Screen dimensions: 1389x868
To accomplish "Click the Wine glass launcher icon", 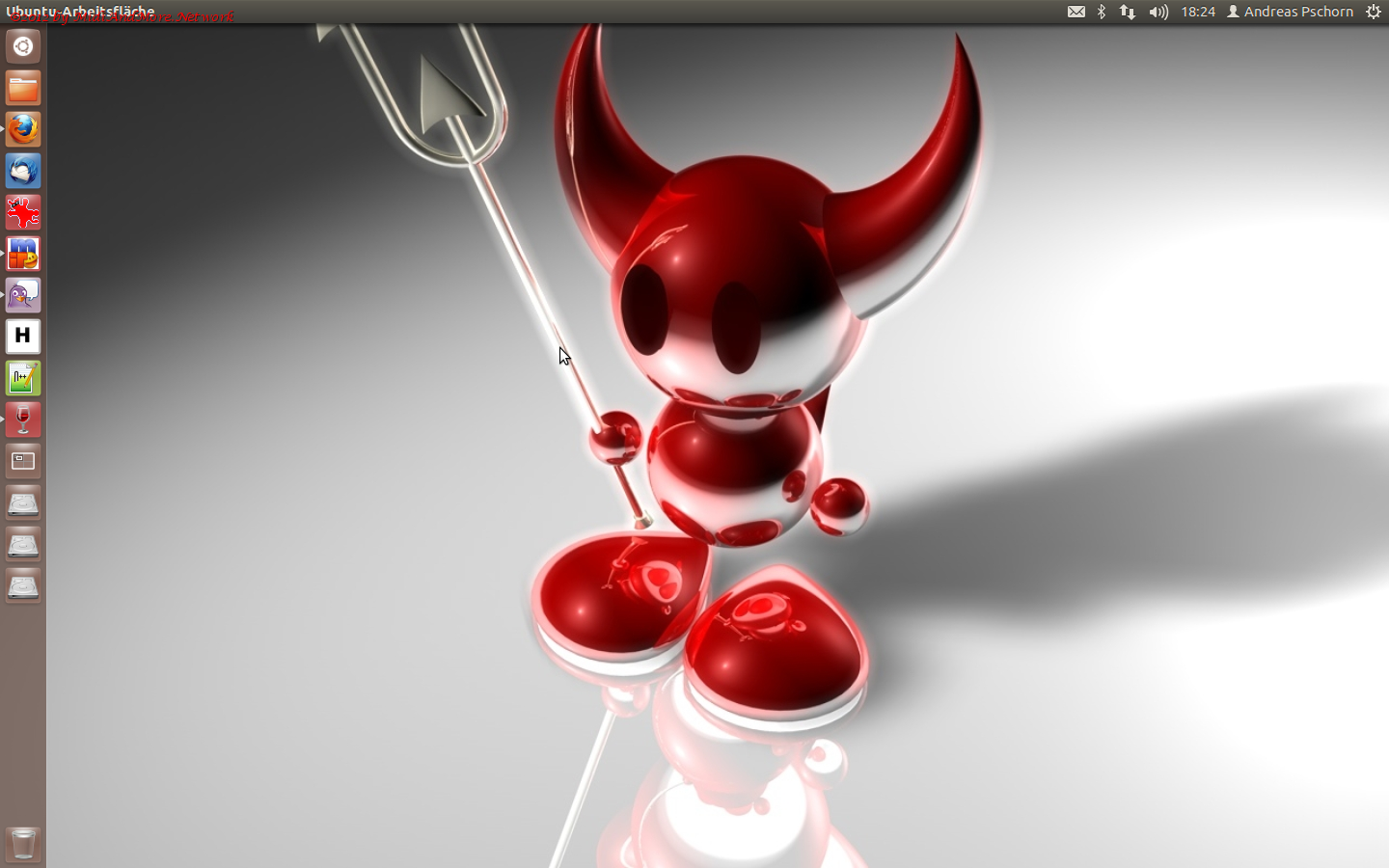I will (23, 420).
